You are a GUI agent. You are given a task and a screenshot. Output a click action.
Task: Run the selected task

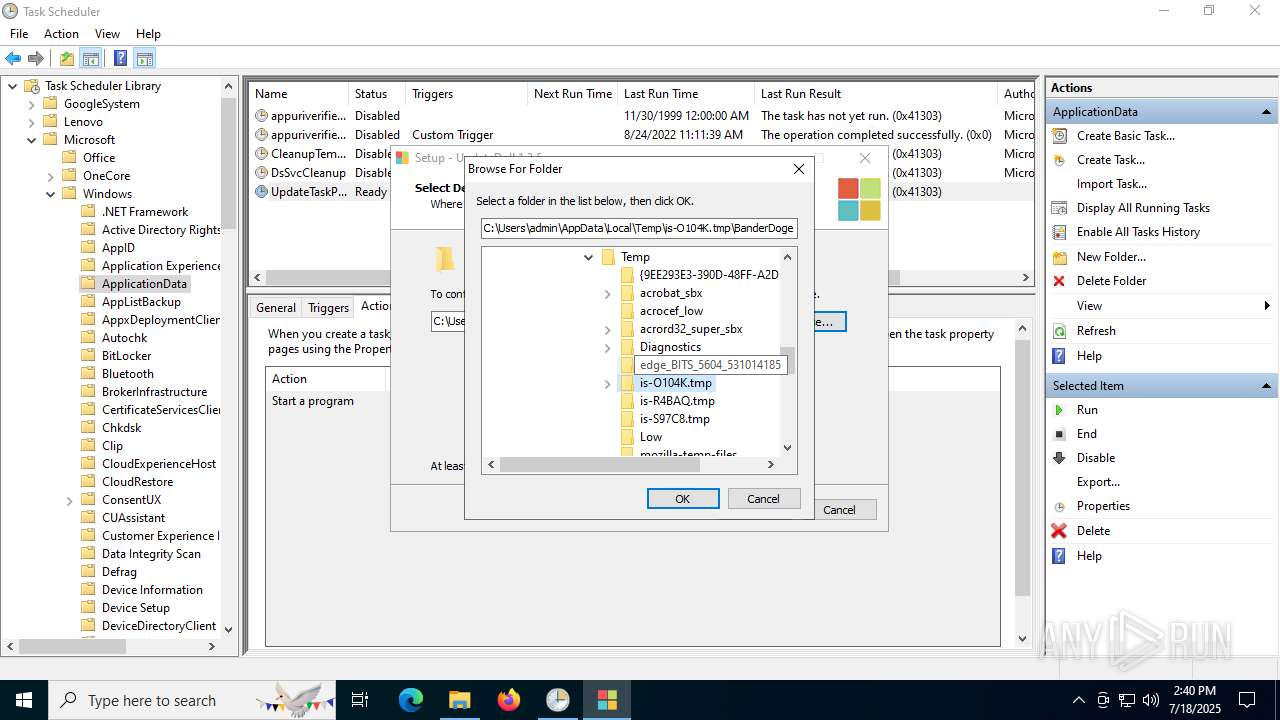1087,410
